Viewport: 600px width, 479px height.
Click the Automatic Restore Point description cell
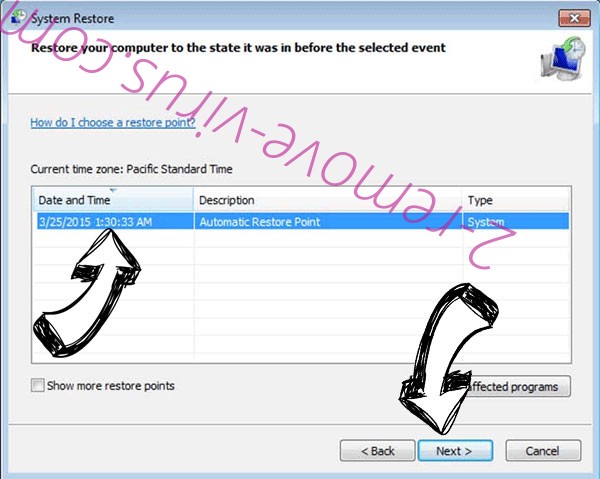pyautogui.click(x=259, y=222)
